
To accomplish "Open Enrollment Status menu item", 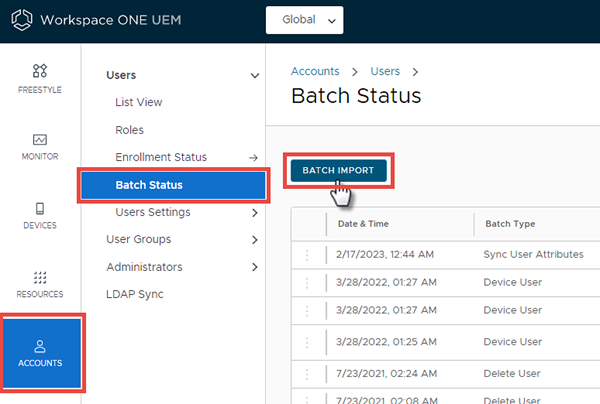I will [161, 157].
